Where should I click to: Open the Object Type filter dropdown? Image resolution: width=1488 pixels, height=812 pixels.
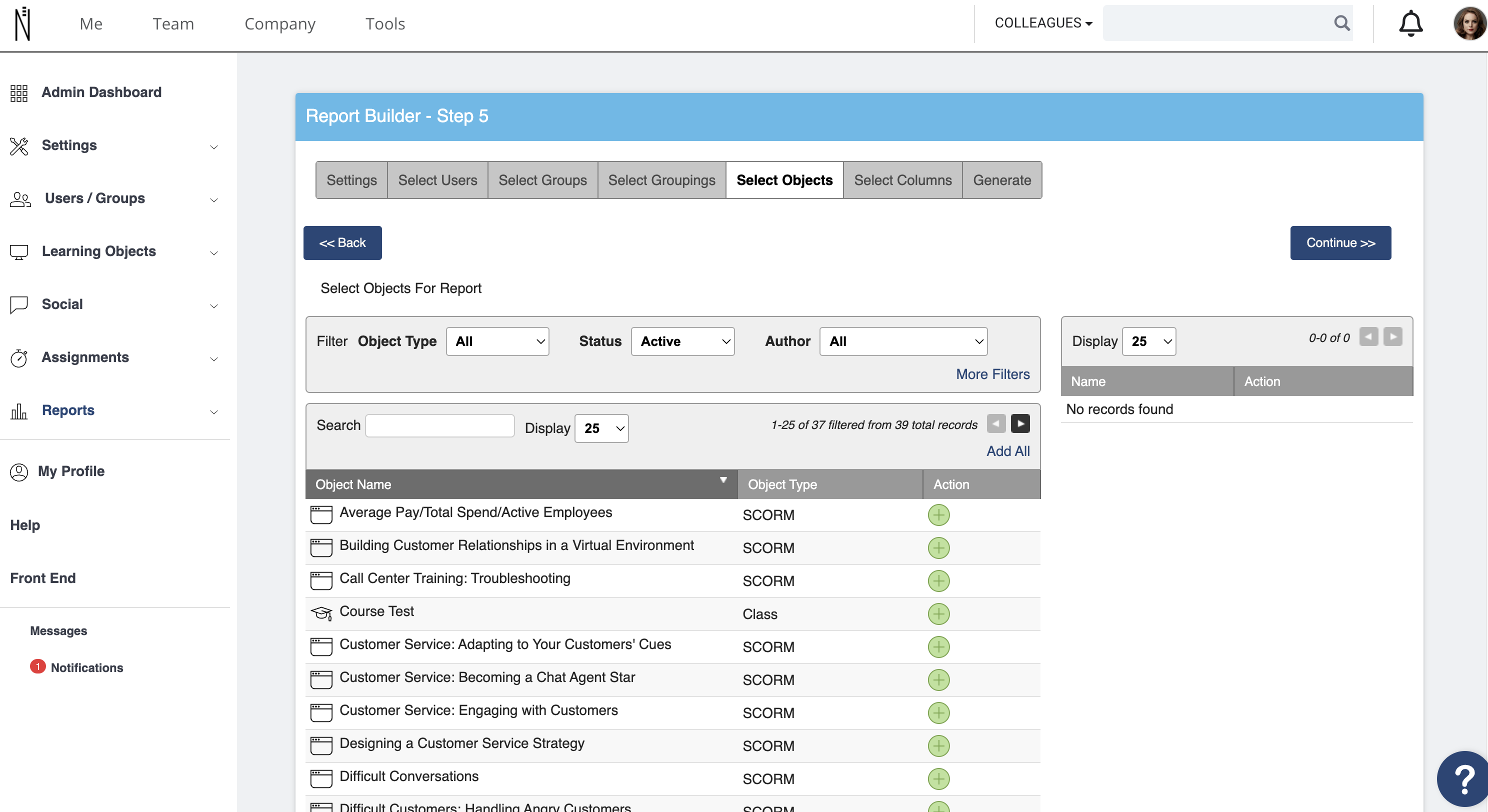[x=497, y=341]
